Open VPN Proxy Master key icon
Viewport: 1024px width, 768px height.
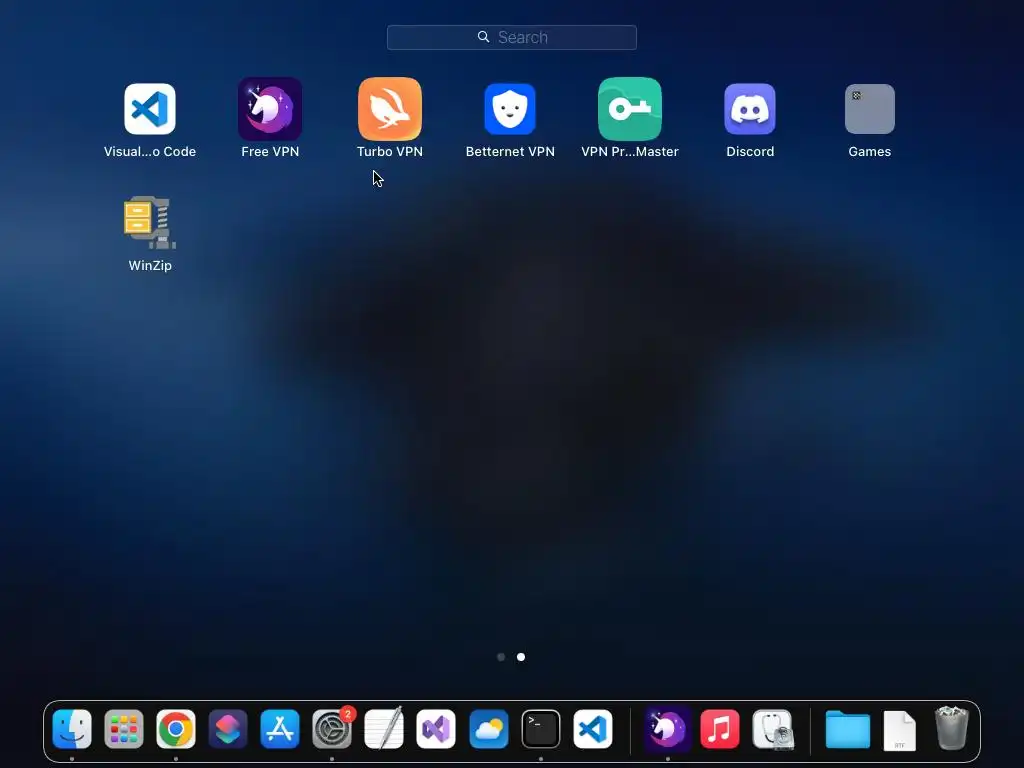630,109
